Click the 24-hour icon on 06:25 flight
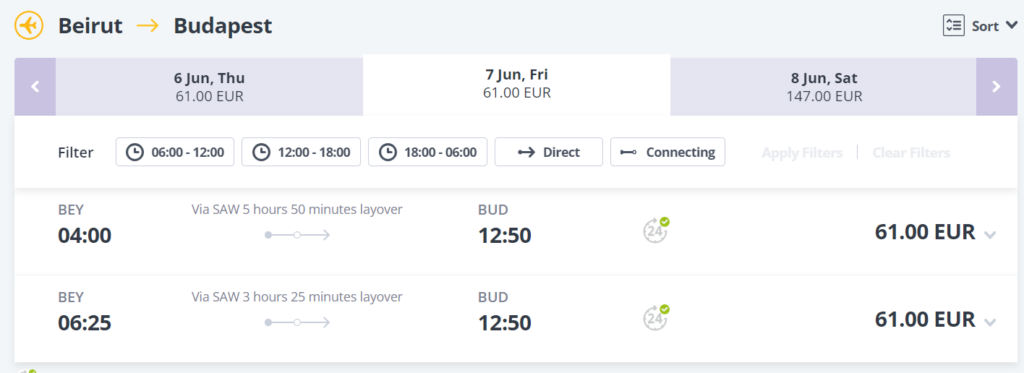The width and height of the screenshot is (1024, 373). (656, 317)
